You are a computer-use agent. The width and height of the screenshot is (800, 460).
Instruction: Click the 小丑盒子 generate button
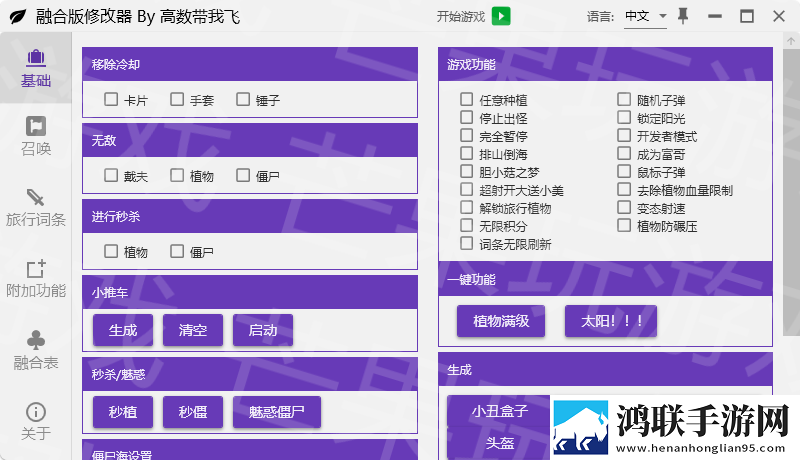click(499, 411)
